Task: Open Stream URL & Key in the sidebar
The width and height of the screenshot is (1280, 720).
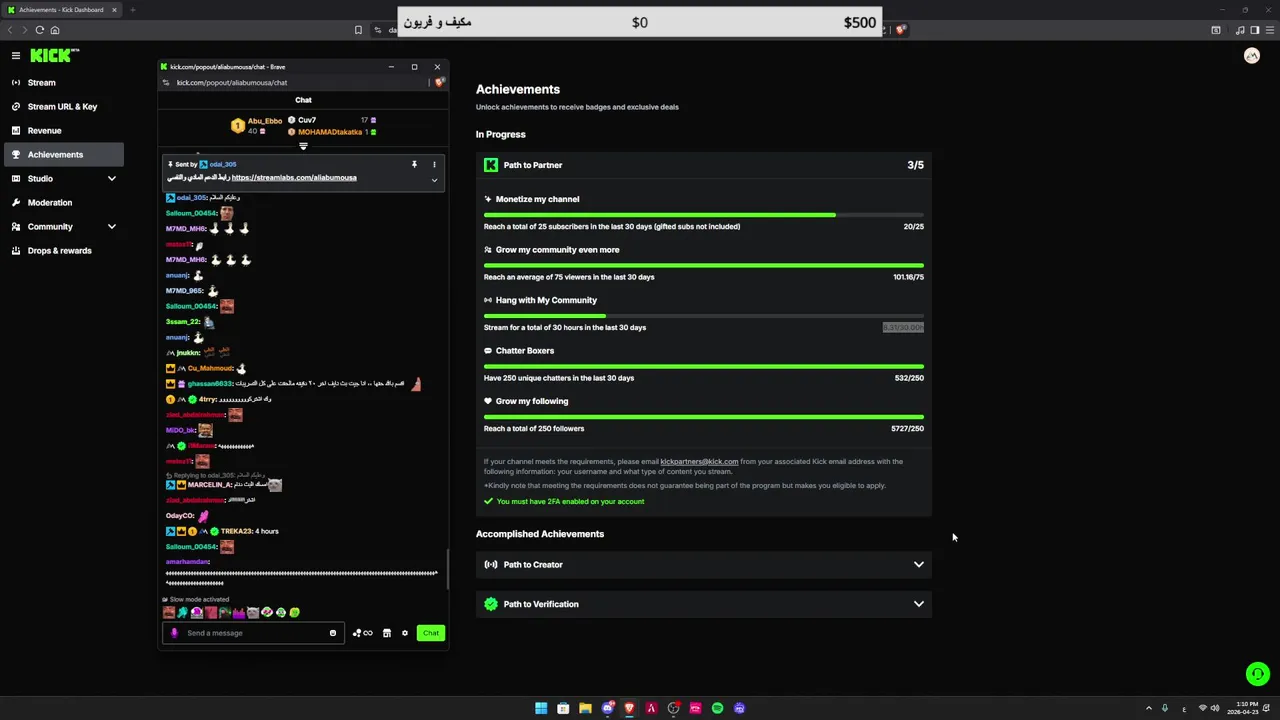Action: click(62, 107)
